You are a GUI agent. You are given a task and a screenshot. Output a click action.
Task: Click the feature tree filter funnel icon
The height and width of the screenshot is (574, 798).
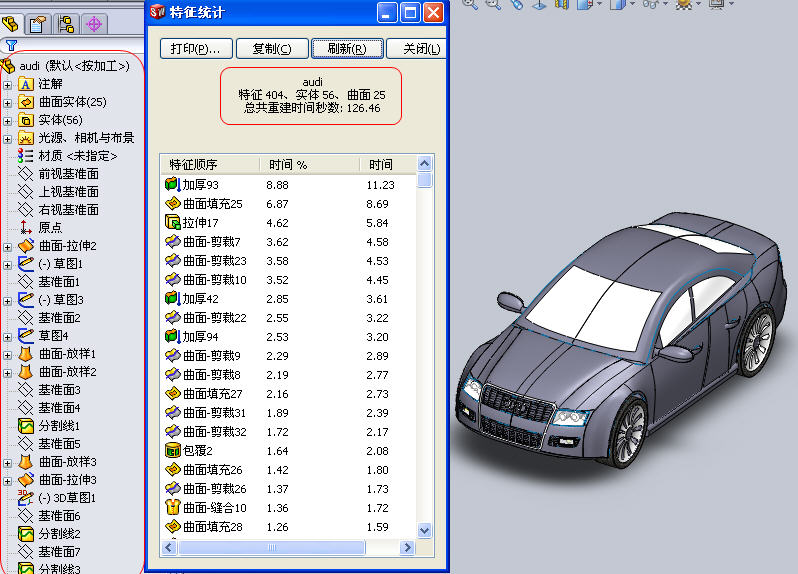coord(11,45)
